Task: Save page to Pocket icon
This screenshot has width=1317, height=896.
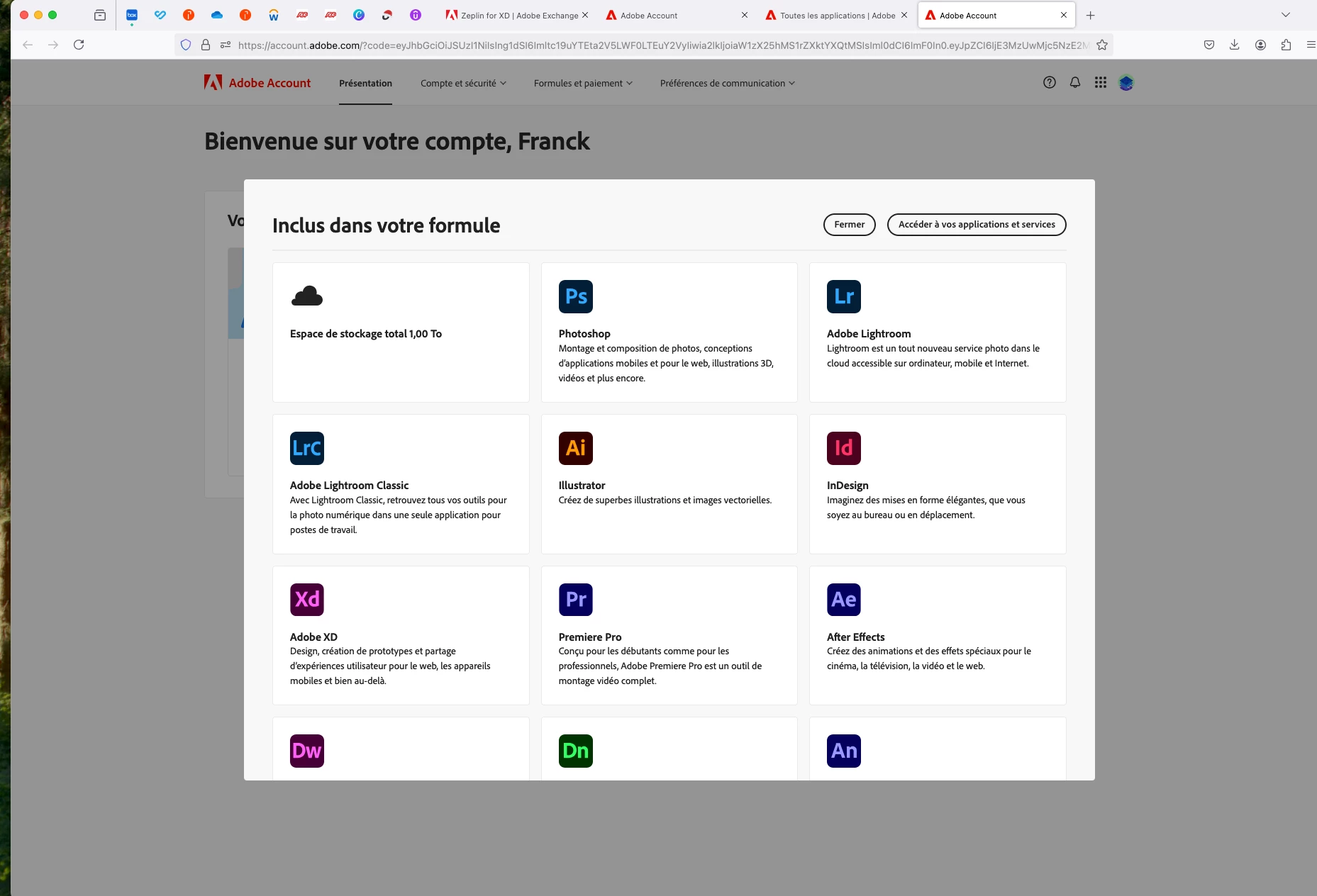Action: (1209, 45)
